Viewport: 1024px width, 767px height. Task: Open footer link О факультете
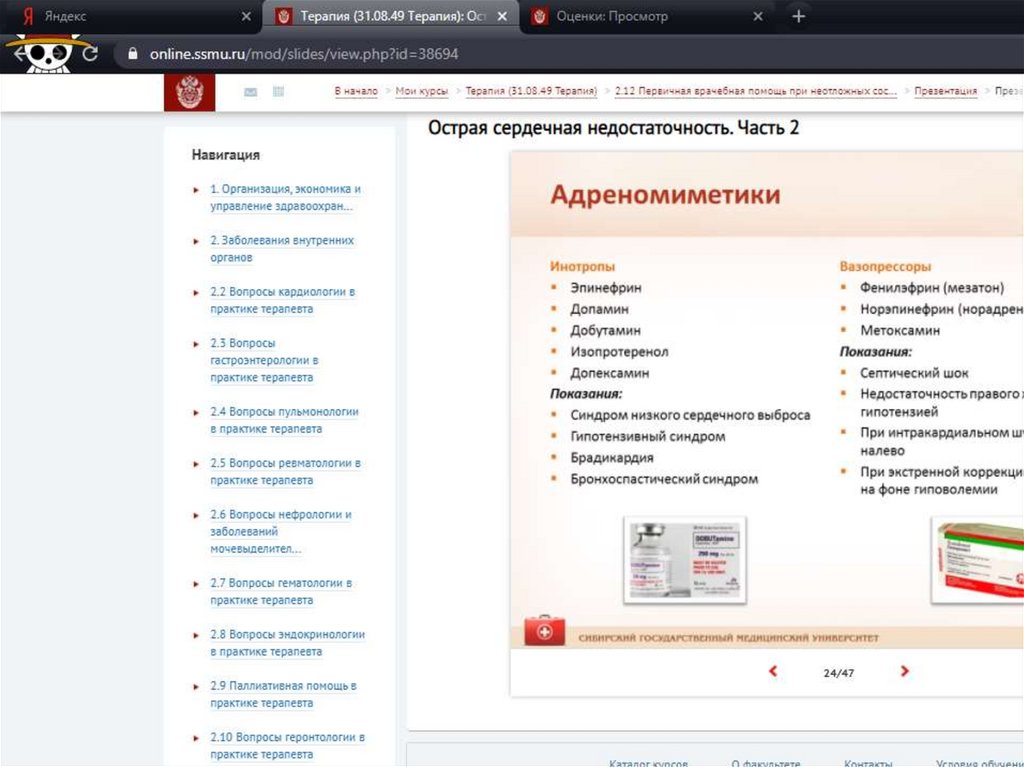(x=765, y=762)
